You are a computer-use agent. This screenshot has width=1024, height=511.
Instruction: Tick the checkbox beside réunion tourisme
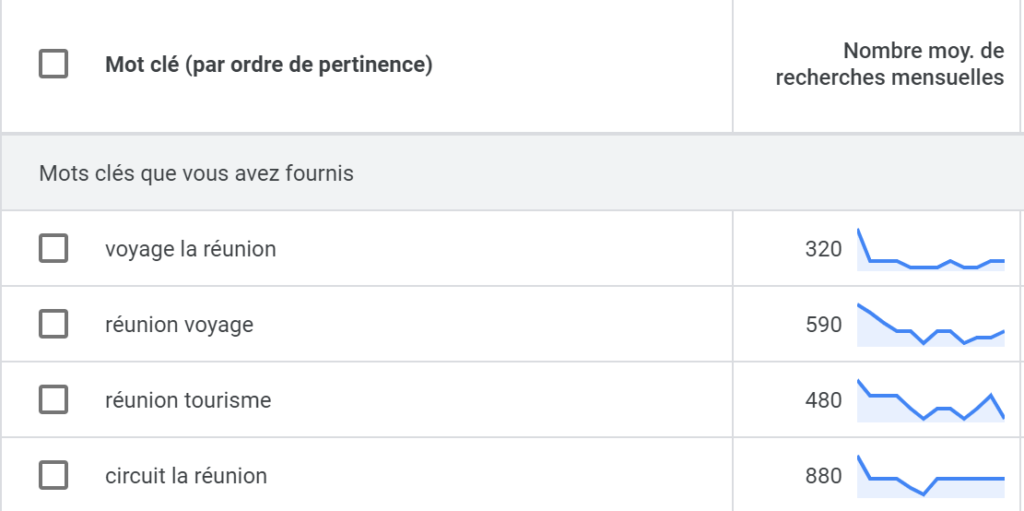pyautogui.click(x=54, y=400)
